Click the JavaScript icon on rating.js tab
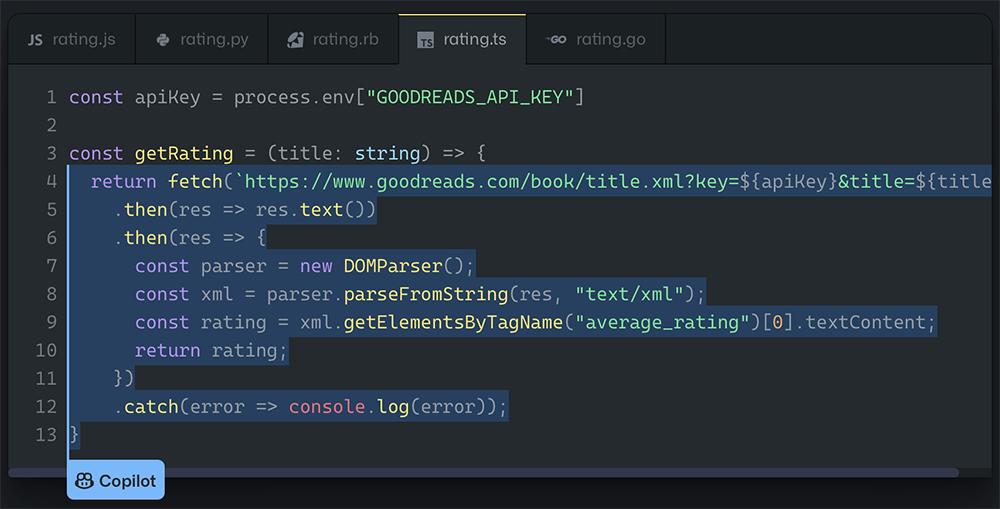 coord(35,40)
